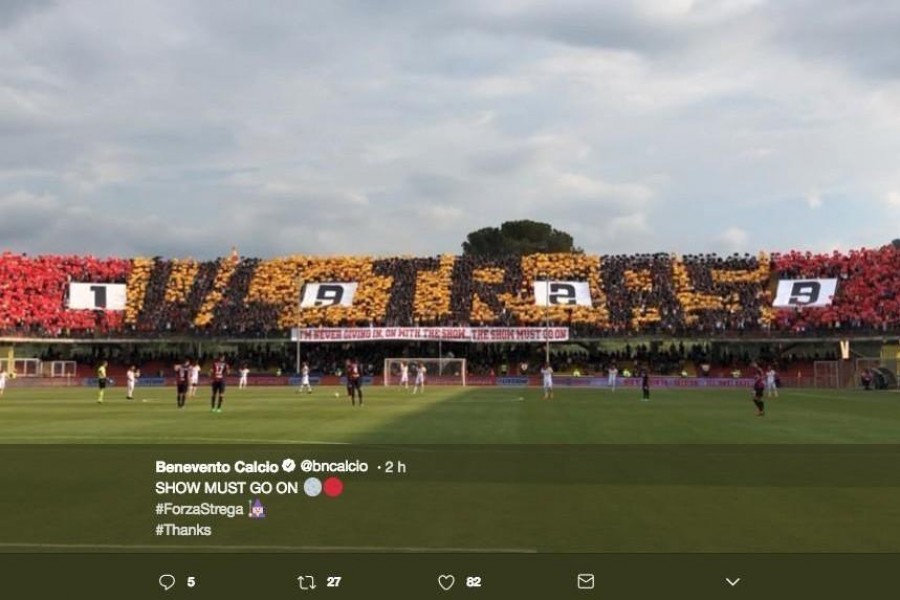Open the envelope direct message icon
Viewport: 900px width, 600px height.
coord(585,581)
